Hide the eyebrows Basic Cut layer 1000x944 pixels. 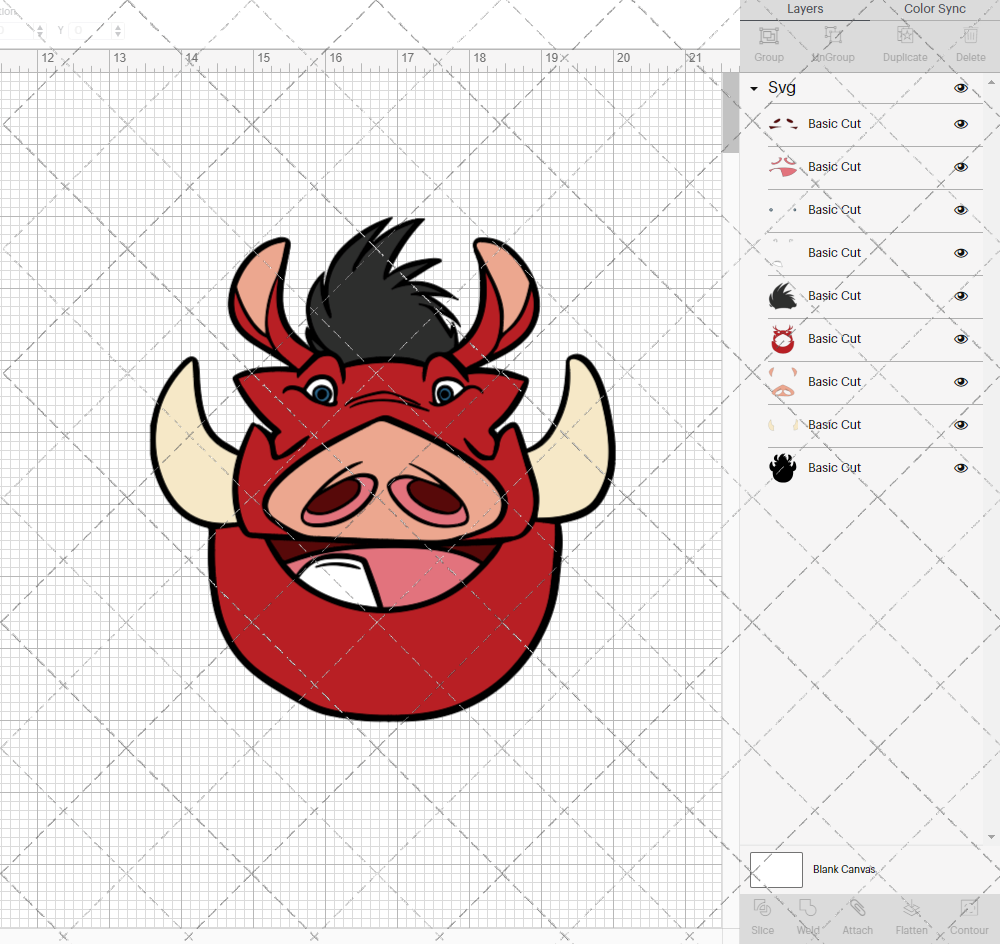[x=960, y=124]
